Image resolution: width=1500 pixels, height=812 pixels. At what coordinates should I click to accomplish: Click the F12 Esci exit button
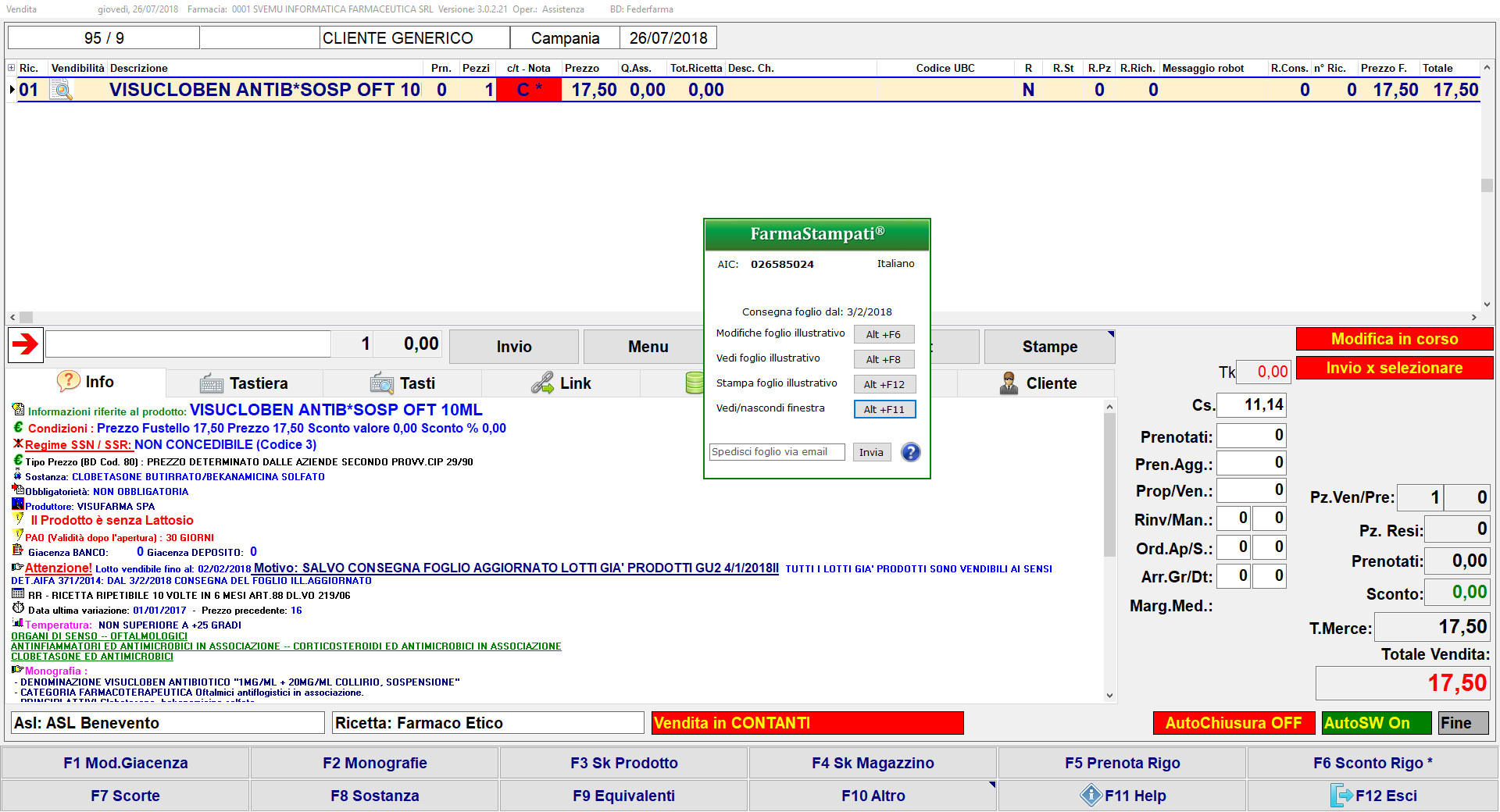coord(1373,796)
